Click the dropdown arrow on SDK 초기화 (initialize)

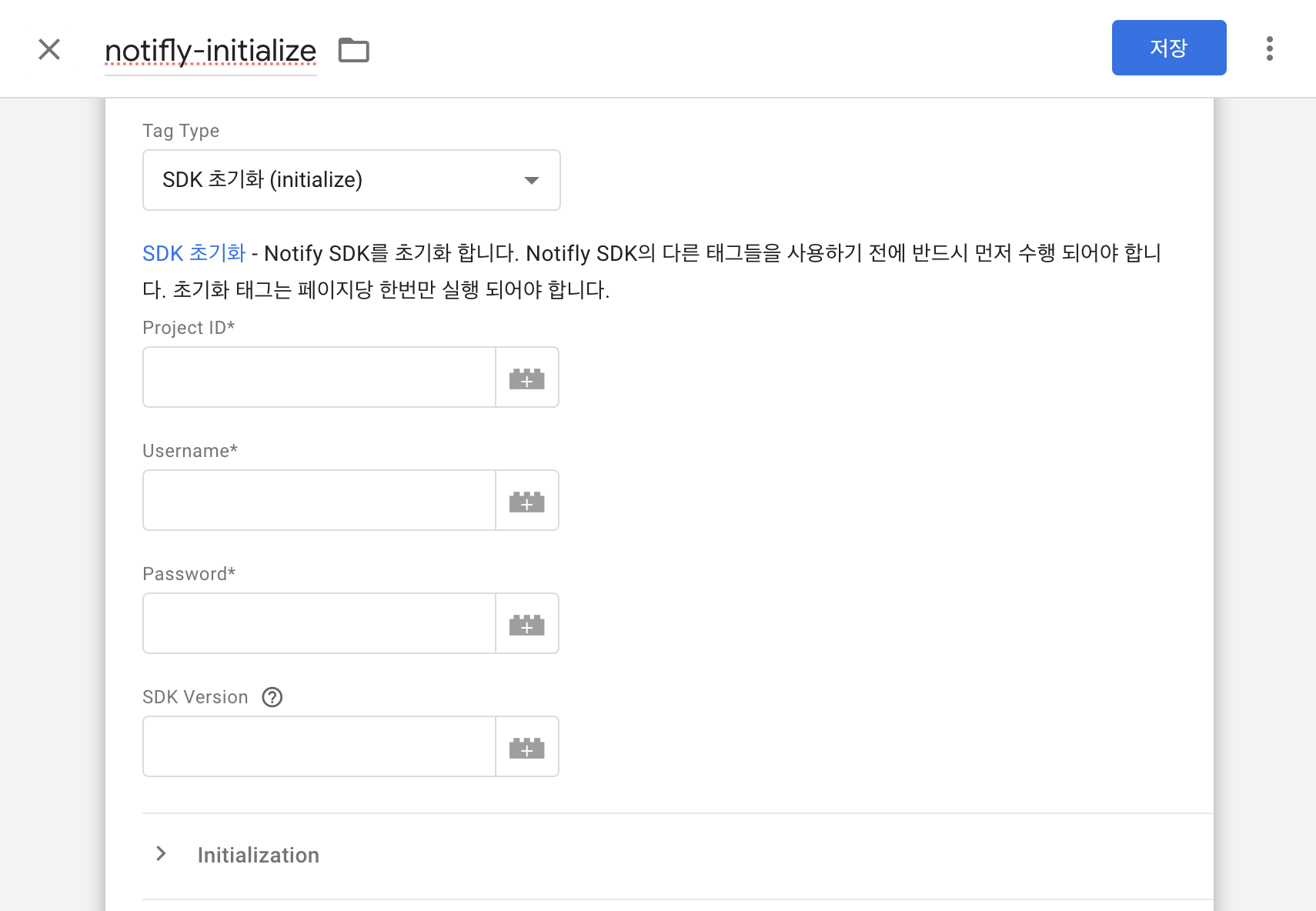point(530,180)
